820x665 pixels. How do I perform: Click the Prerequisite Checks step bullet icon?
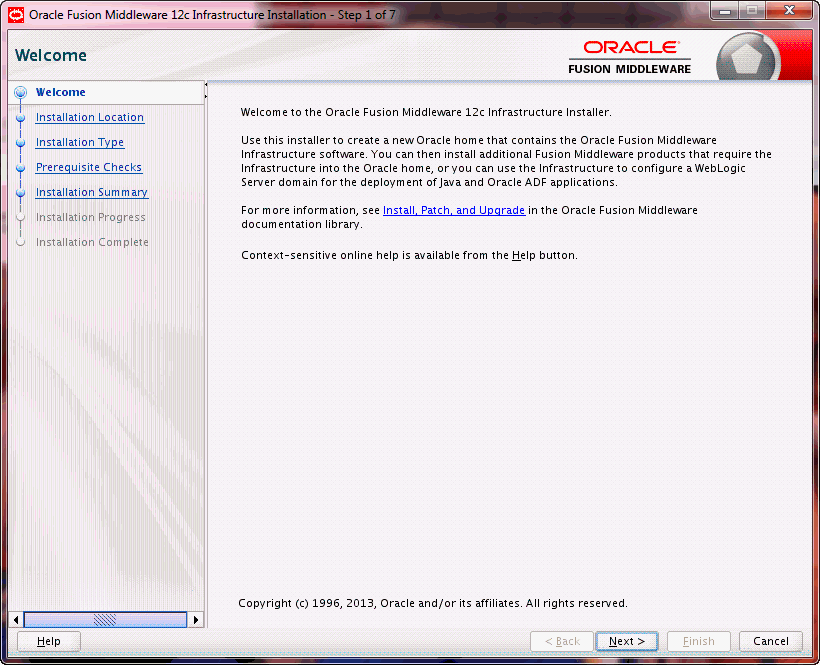(20, 168)
